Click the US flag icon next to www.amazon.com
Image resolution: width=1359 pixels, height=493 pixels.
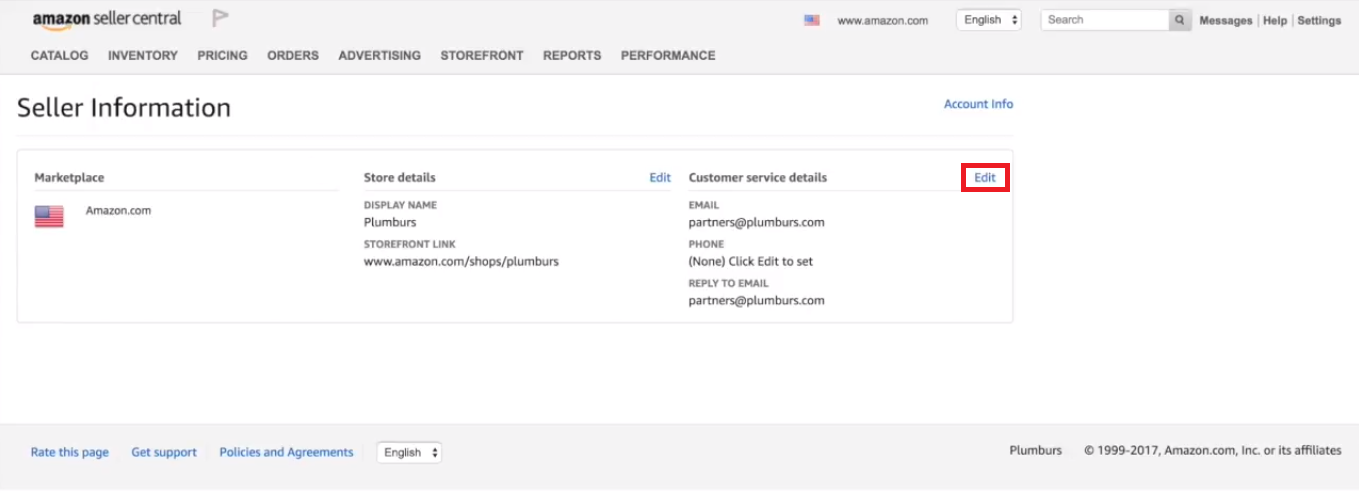click(x=812, y=20)
